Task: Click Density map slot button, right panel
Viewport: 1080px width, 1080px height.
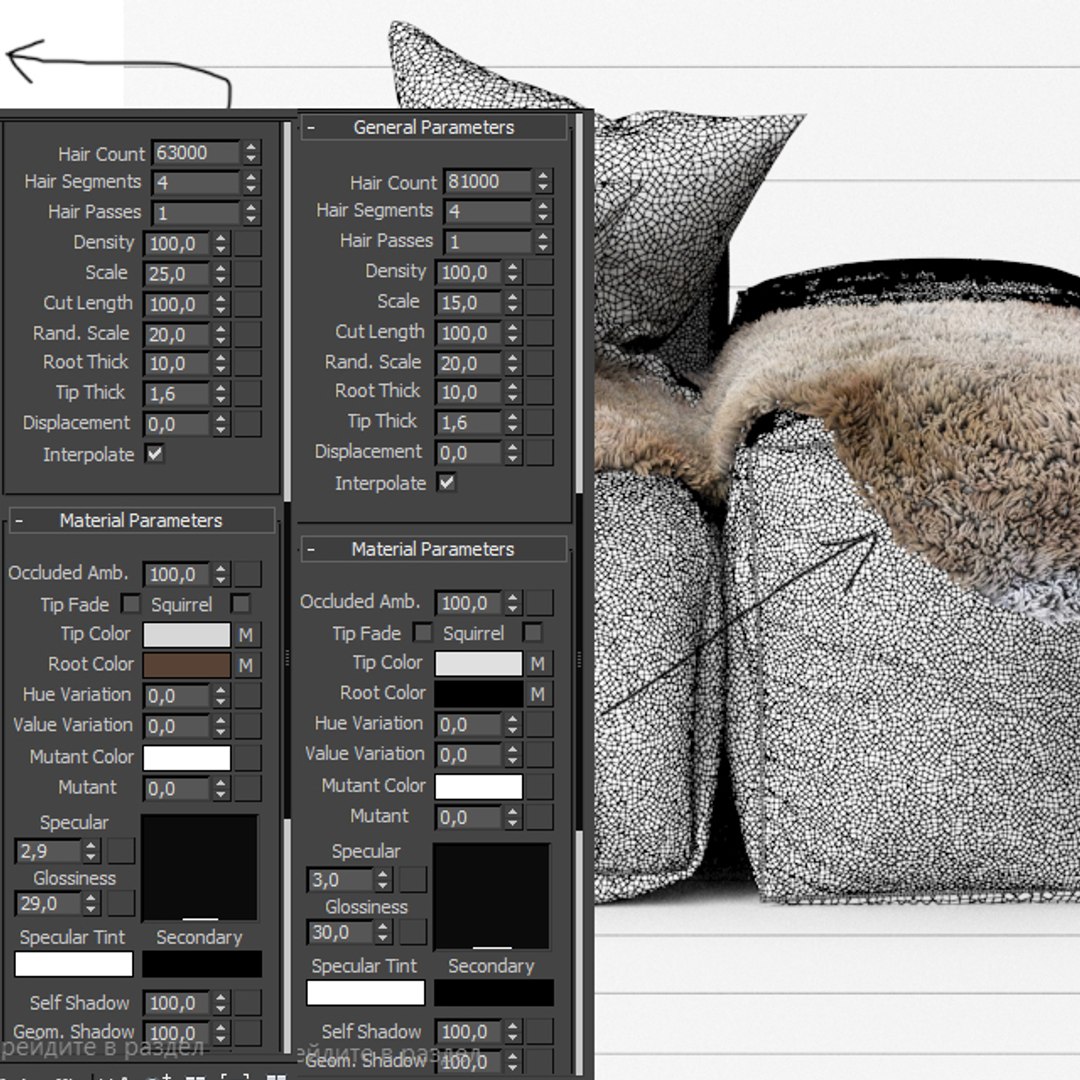Action: (x=540, y=273)
